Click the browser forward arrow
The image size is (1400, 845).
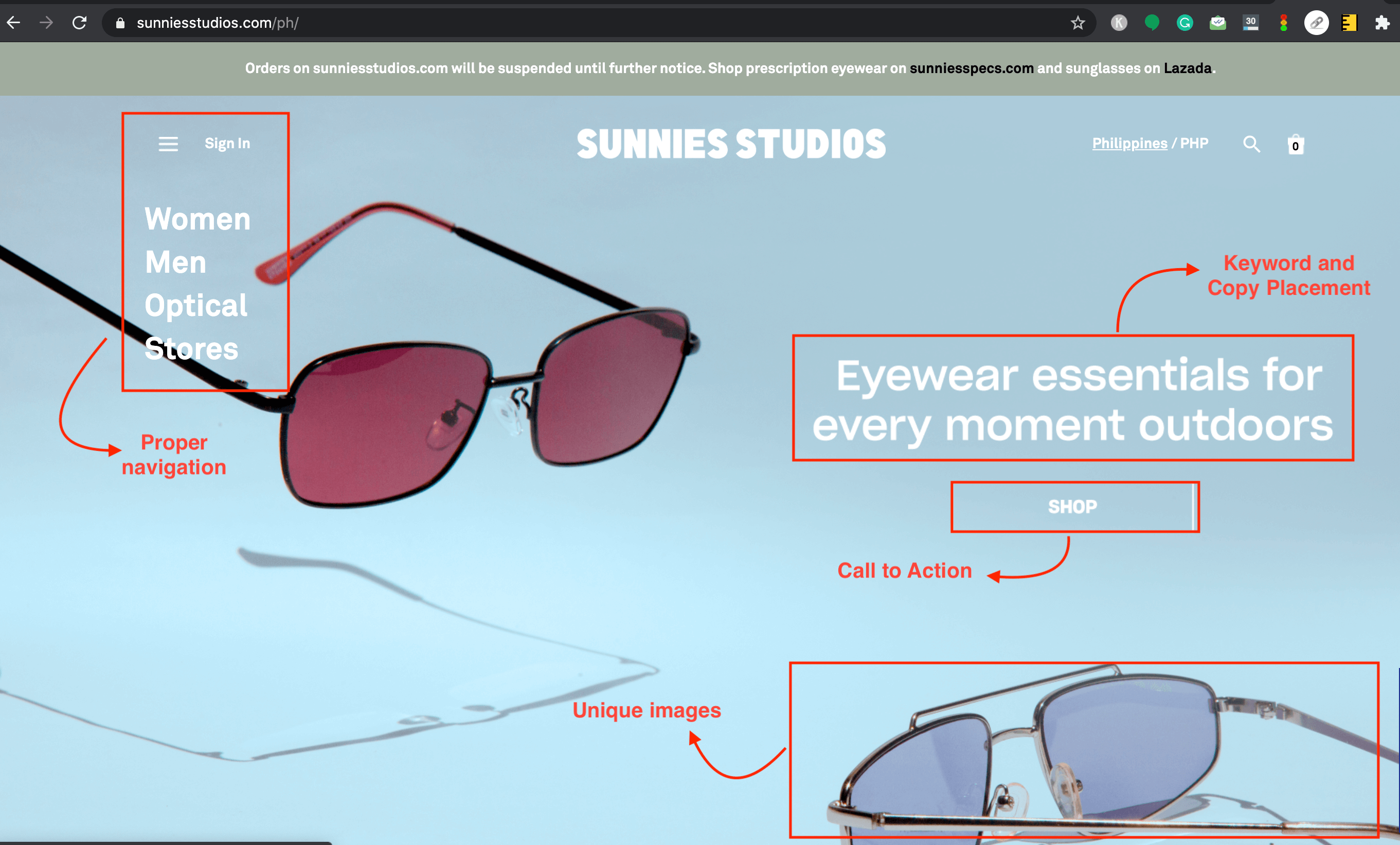pyautogui.click(x=47, y=23)
